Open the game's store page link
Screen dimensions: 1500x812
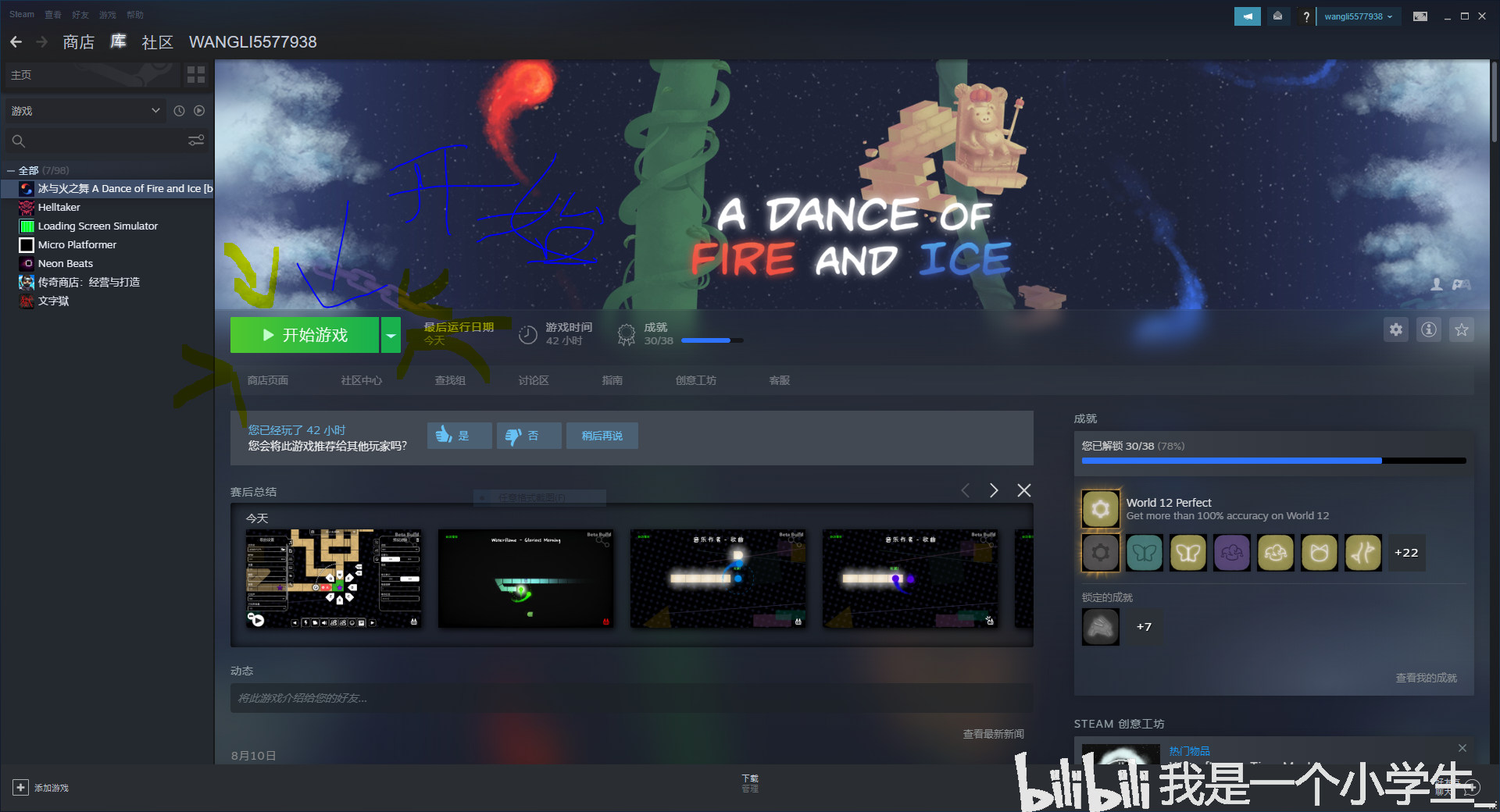click(268, 380)
